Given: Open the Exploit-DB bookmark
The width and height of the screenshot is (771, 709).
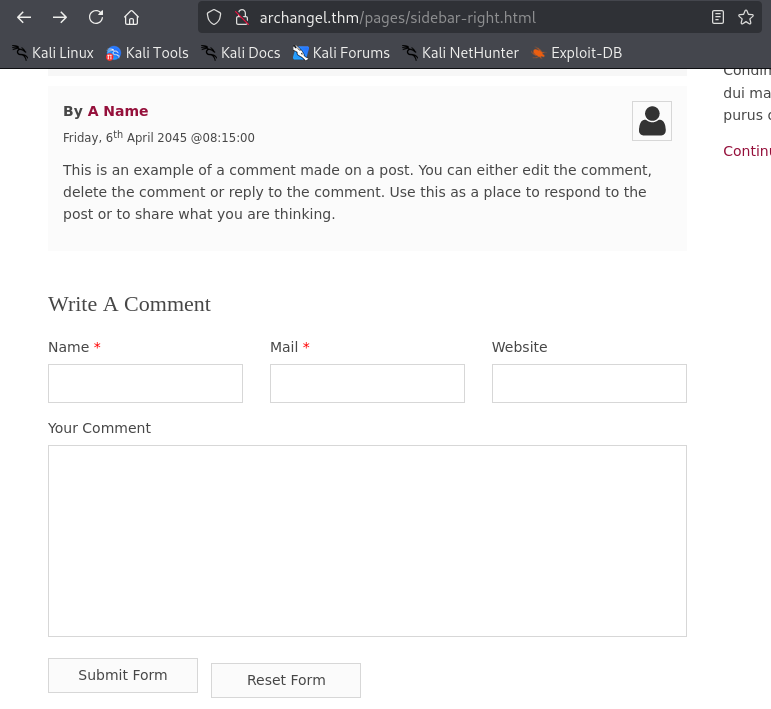Looking at the screenshot, I should [x=577, y=53].
